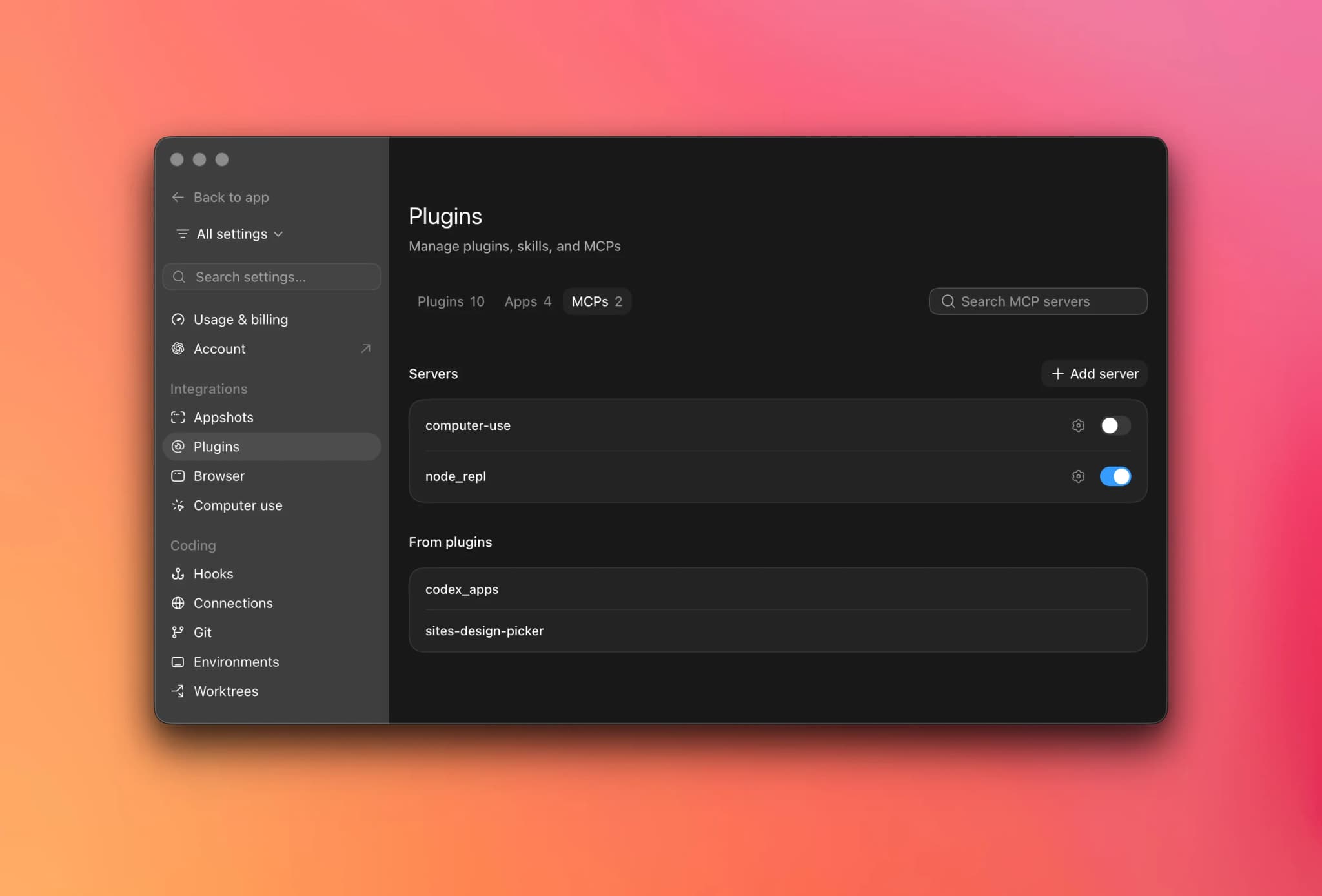This screenshot has width=1322, height=896.
Task: Click the magnifier icon in Search MCP servers
Action: pyautogui.click(x=948, y=301)
